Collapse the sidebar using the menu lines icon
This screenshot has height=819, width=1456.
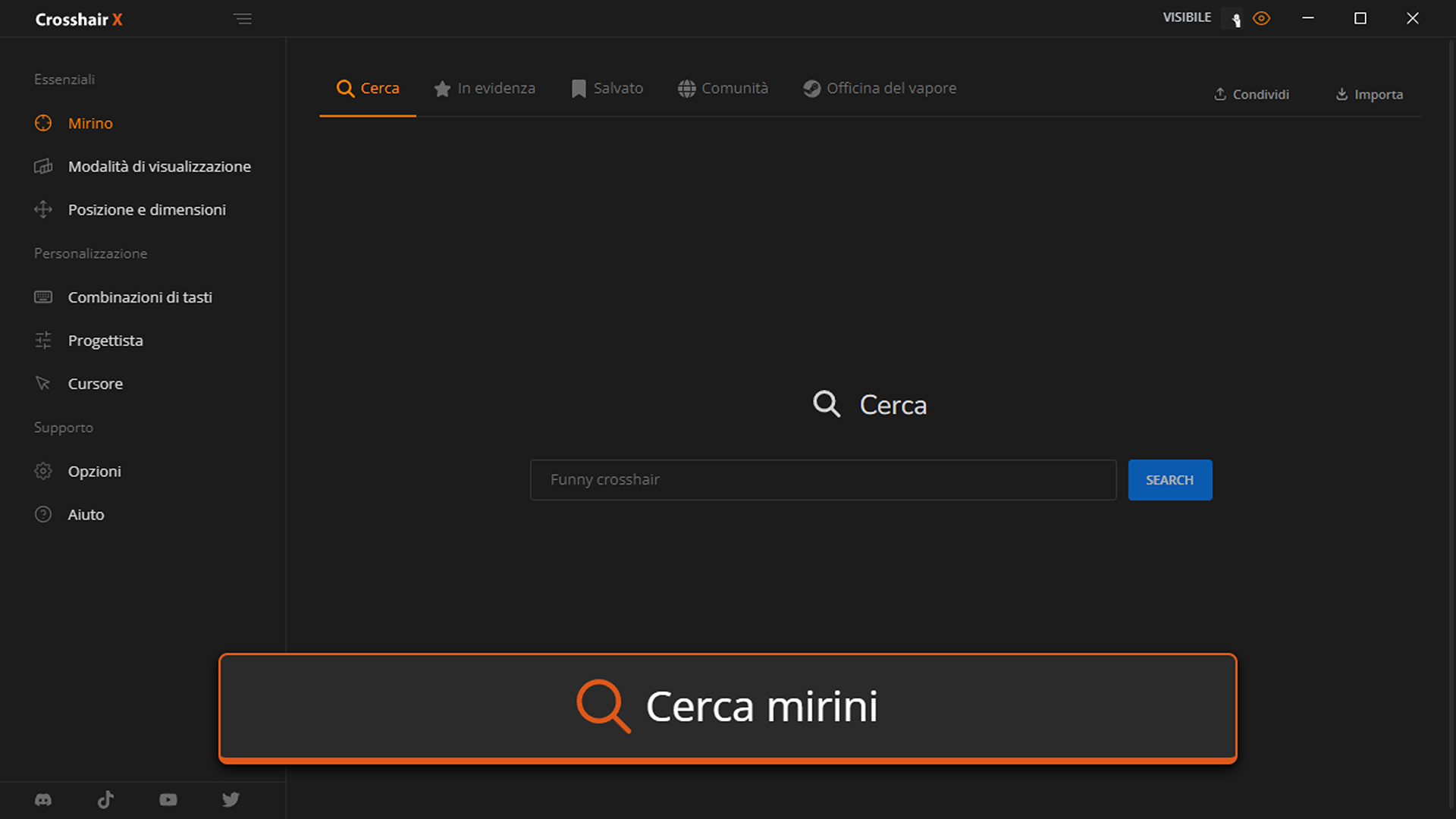pos(243,19)
